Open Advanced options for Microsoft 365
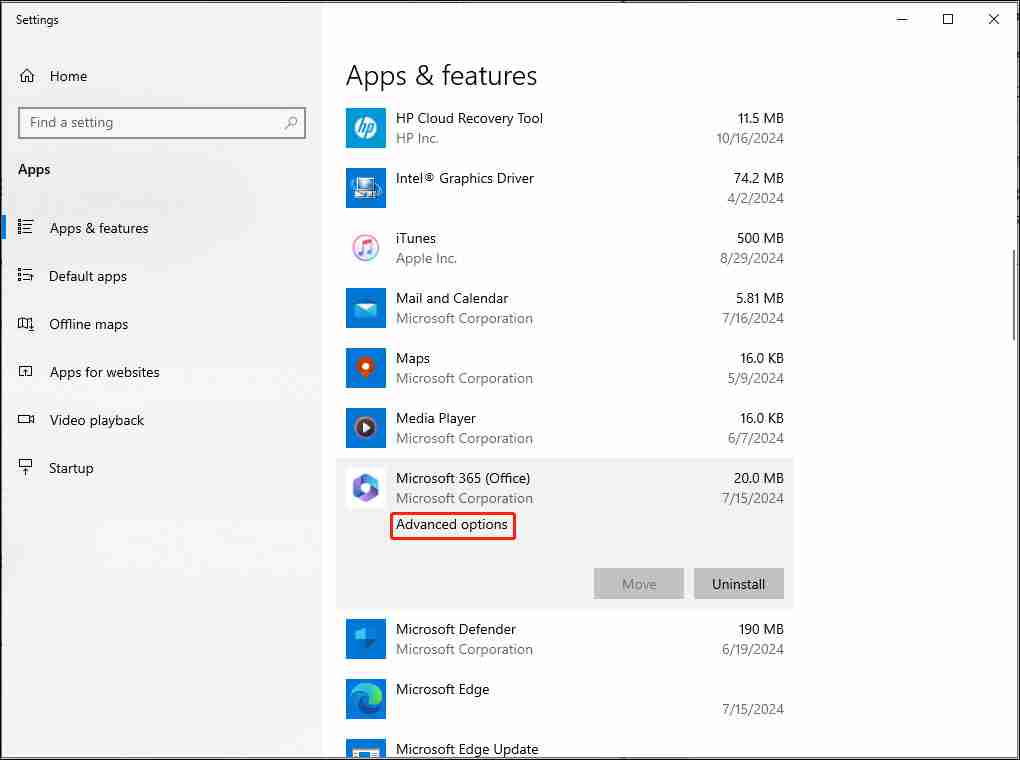This screenshot has height=760, width=1020. pos(452,524)
